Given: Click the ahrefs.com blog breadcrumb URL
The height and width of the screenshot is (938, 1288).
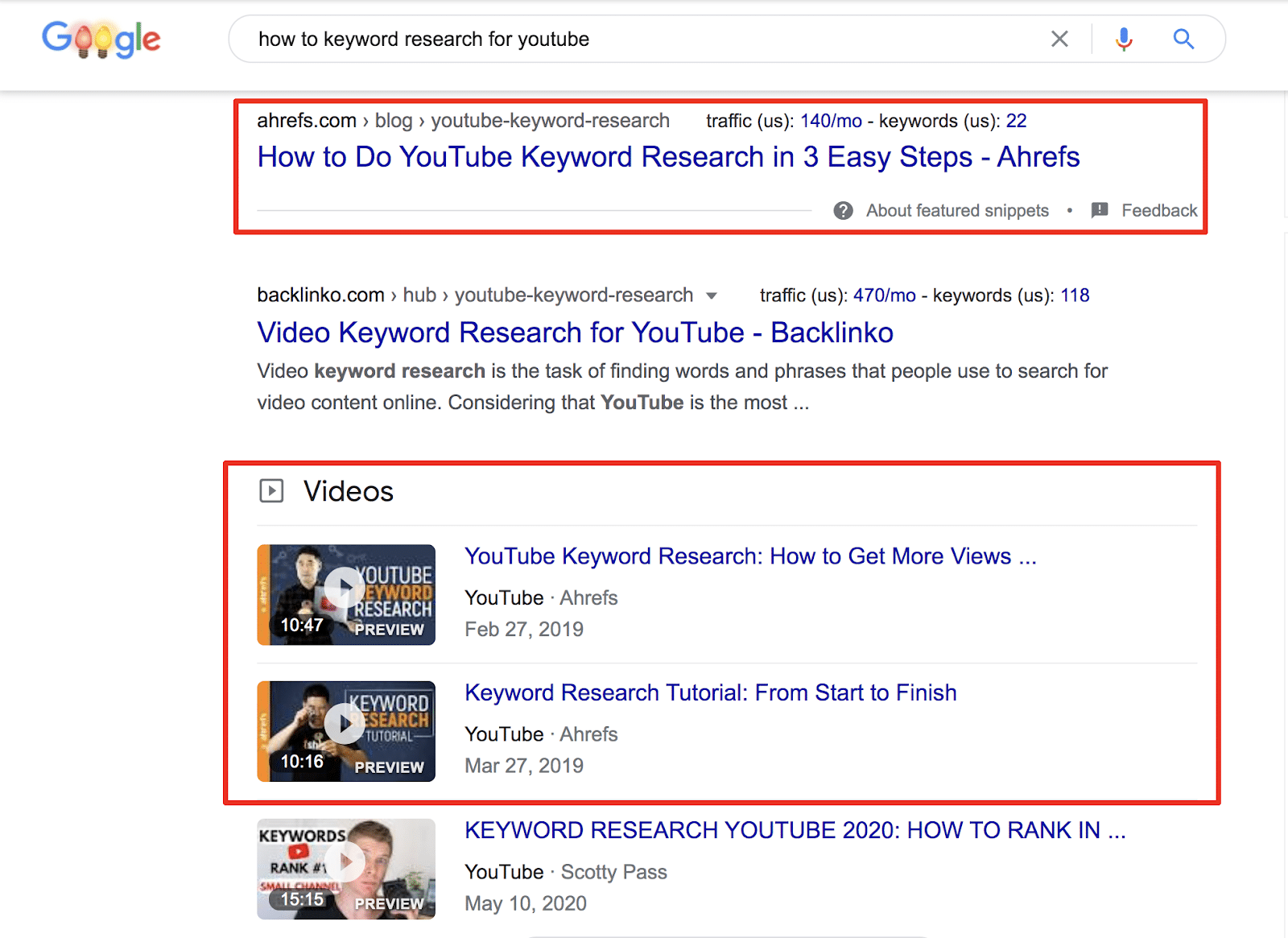Looking at the screenshot, I should (x=463, y=121).
